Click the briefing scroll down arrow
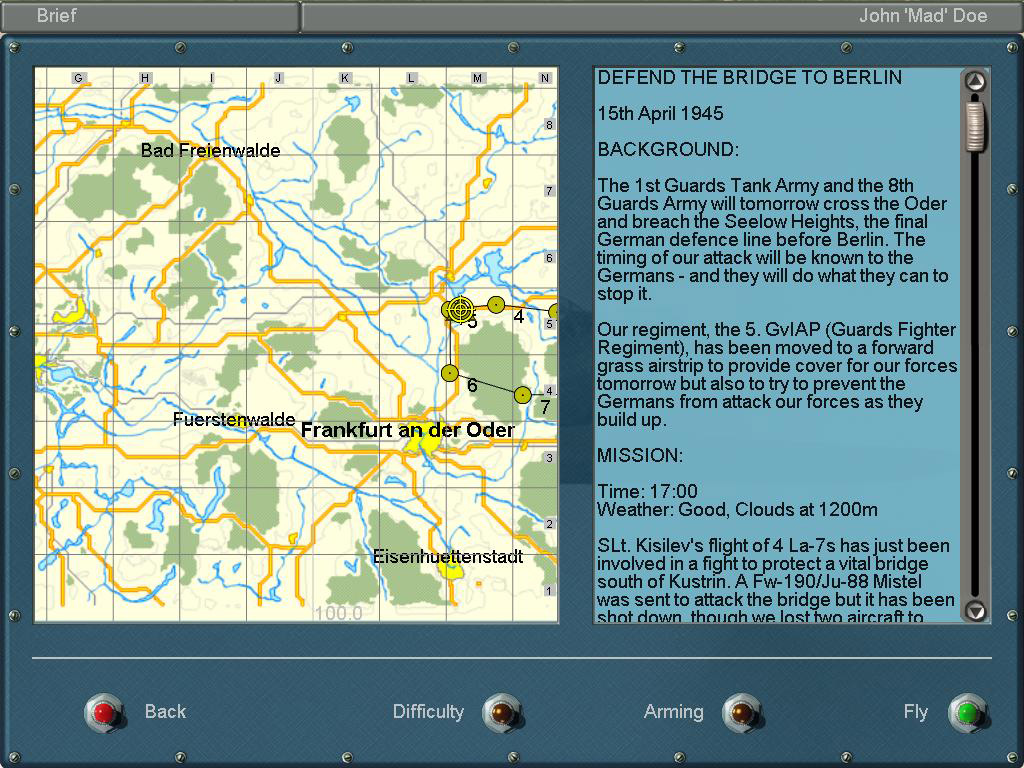The width and height of the screenshot is (1024, 768). (975, 611)
